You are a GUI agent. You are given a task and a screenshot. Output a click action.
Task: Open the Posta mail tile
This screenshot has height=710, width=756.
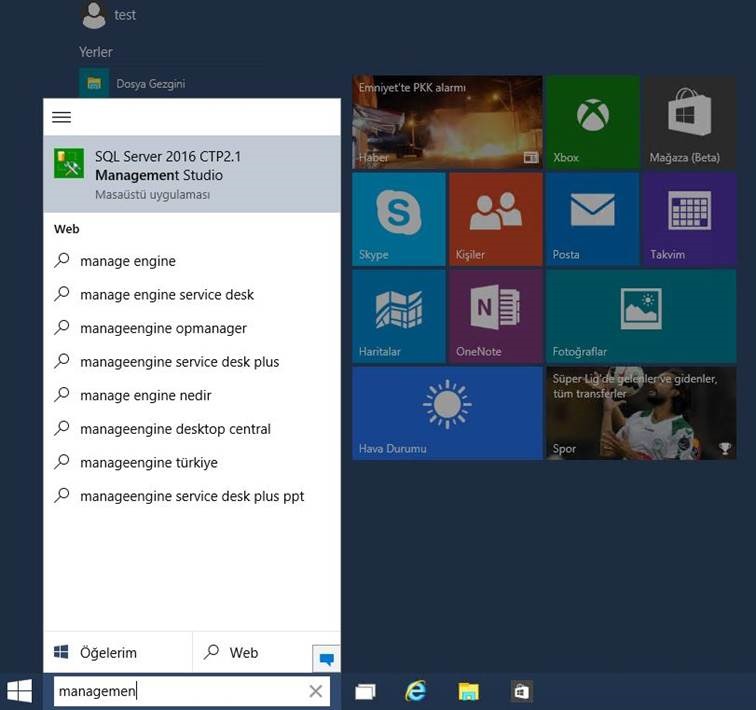(593, 219)
